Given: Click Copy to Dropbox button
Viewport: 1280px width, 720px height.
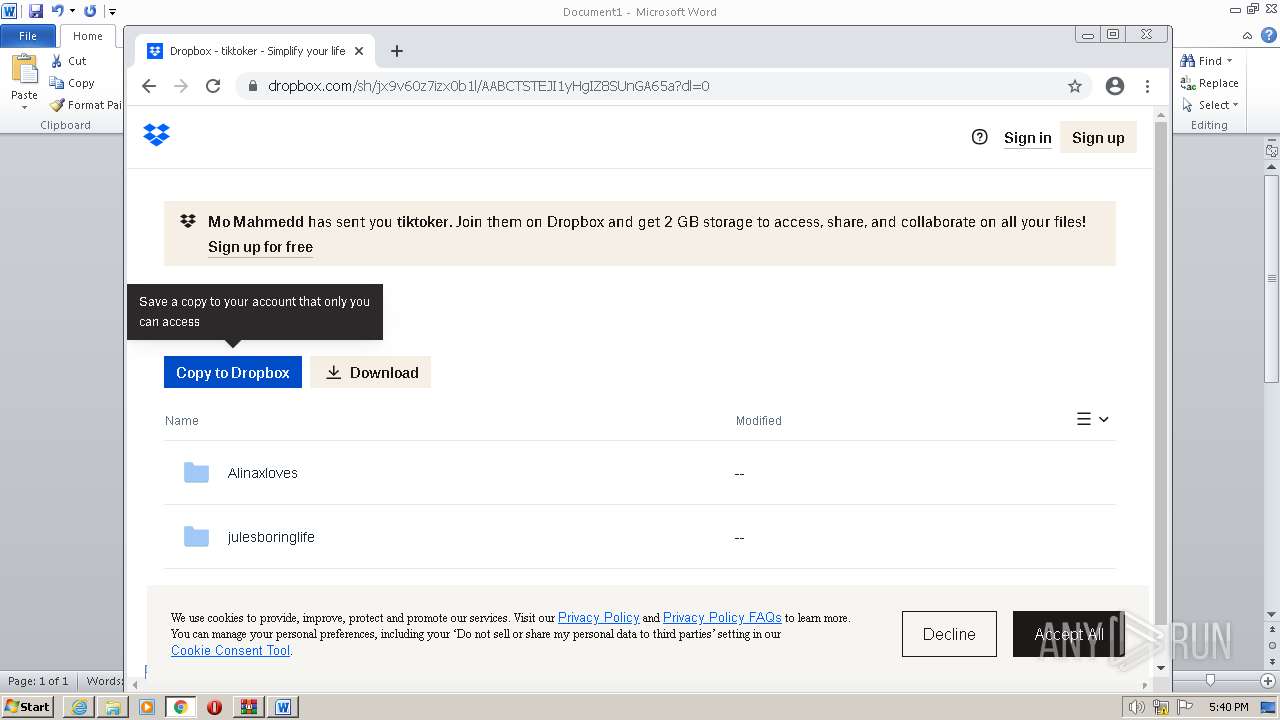Looking at the screenshot, I should tap(233, 372).
